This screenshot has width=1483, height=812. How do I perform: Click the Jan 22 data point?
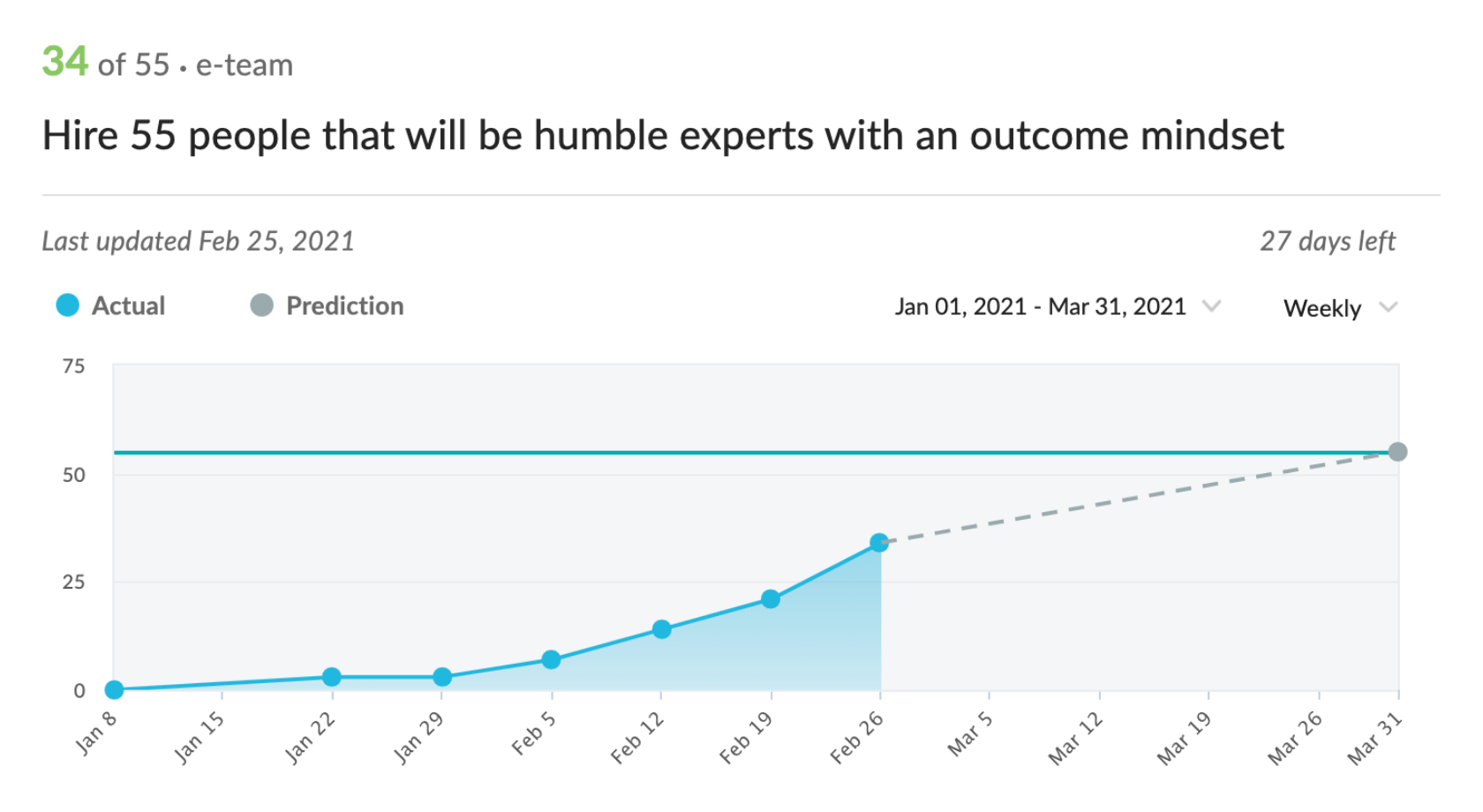click(331, 677)
